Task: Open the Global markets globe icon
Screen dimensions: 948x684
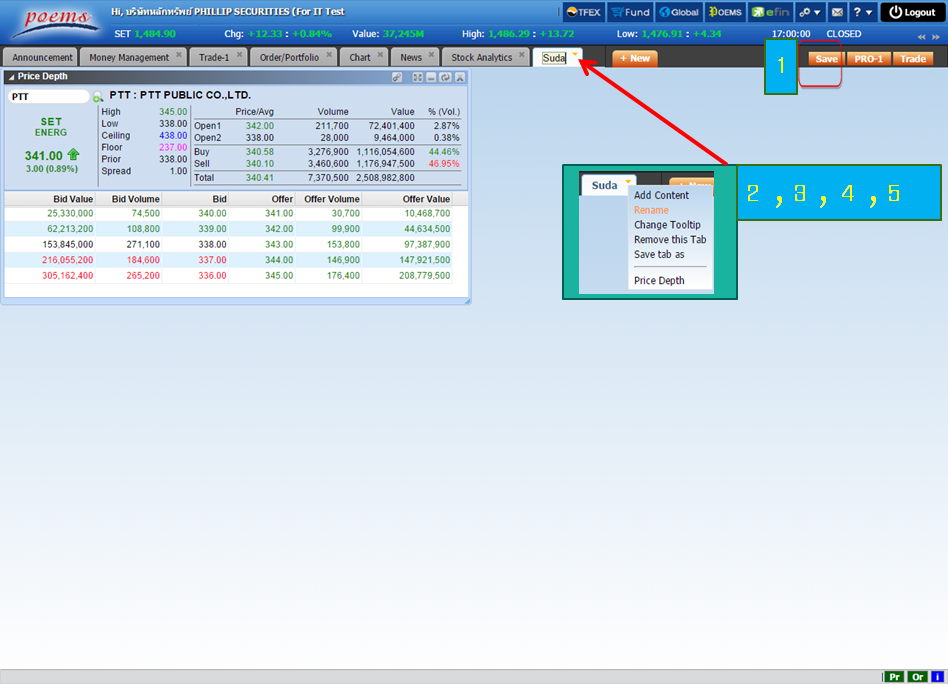Action: 679,12
